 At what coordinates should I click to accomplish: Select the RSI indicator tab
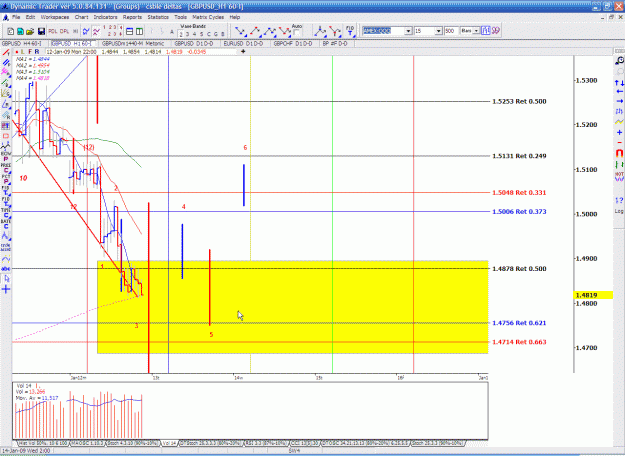tap(267, 443)
